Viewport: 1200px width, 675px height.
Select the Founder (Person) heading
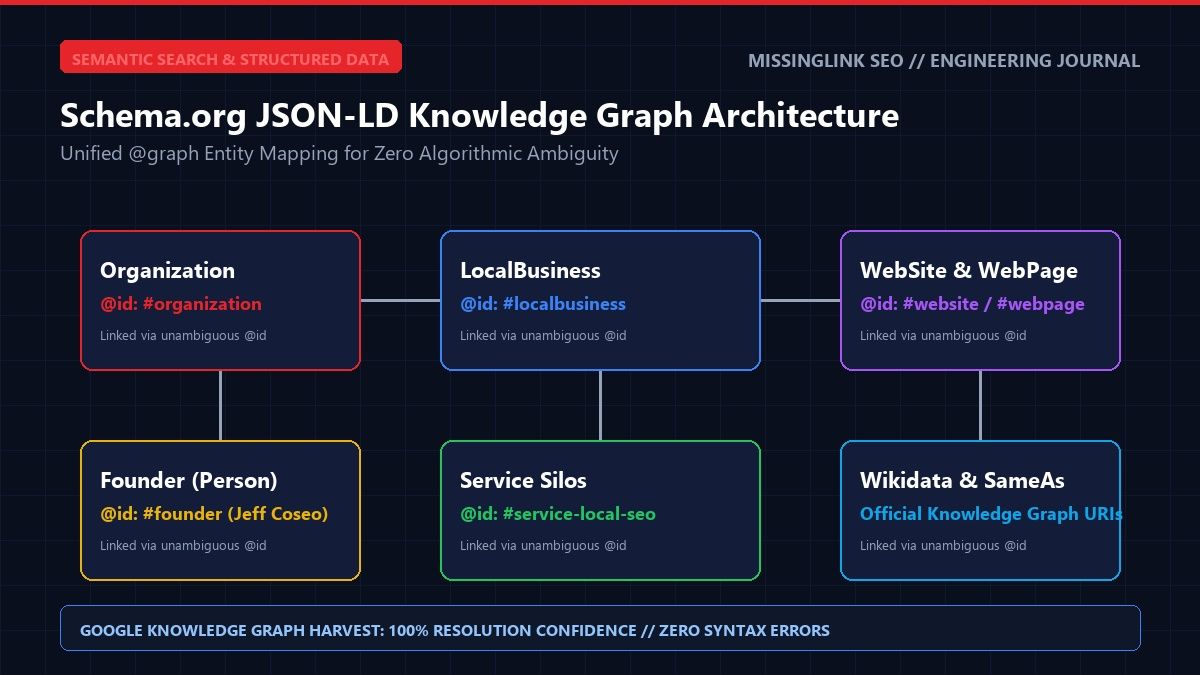(189, 481)
